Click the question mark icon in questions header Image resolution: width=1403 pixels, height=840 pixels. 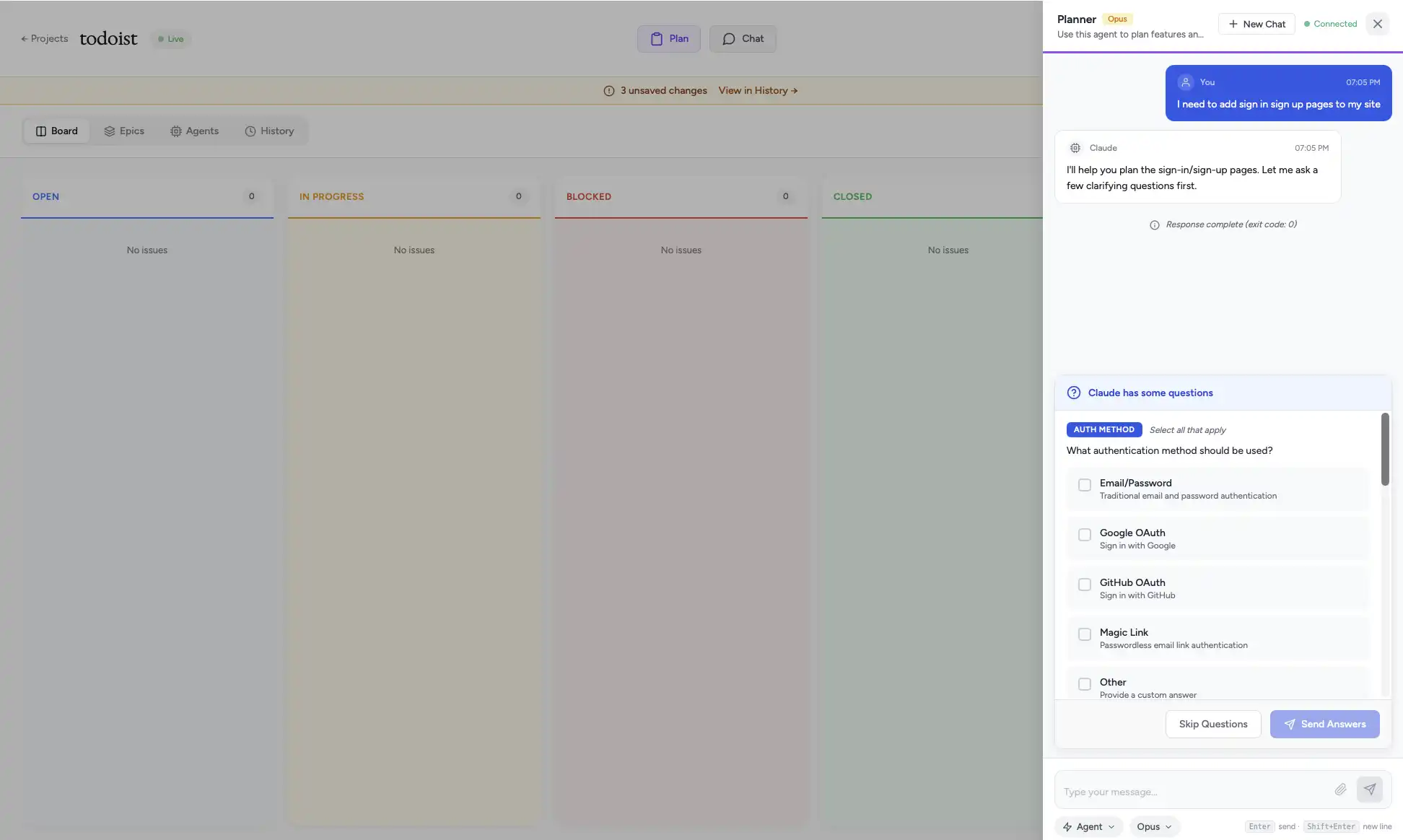tap(1074, 393)
